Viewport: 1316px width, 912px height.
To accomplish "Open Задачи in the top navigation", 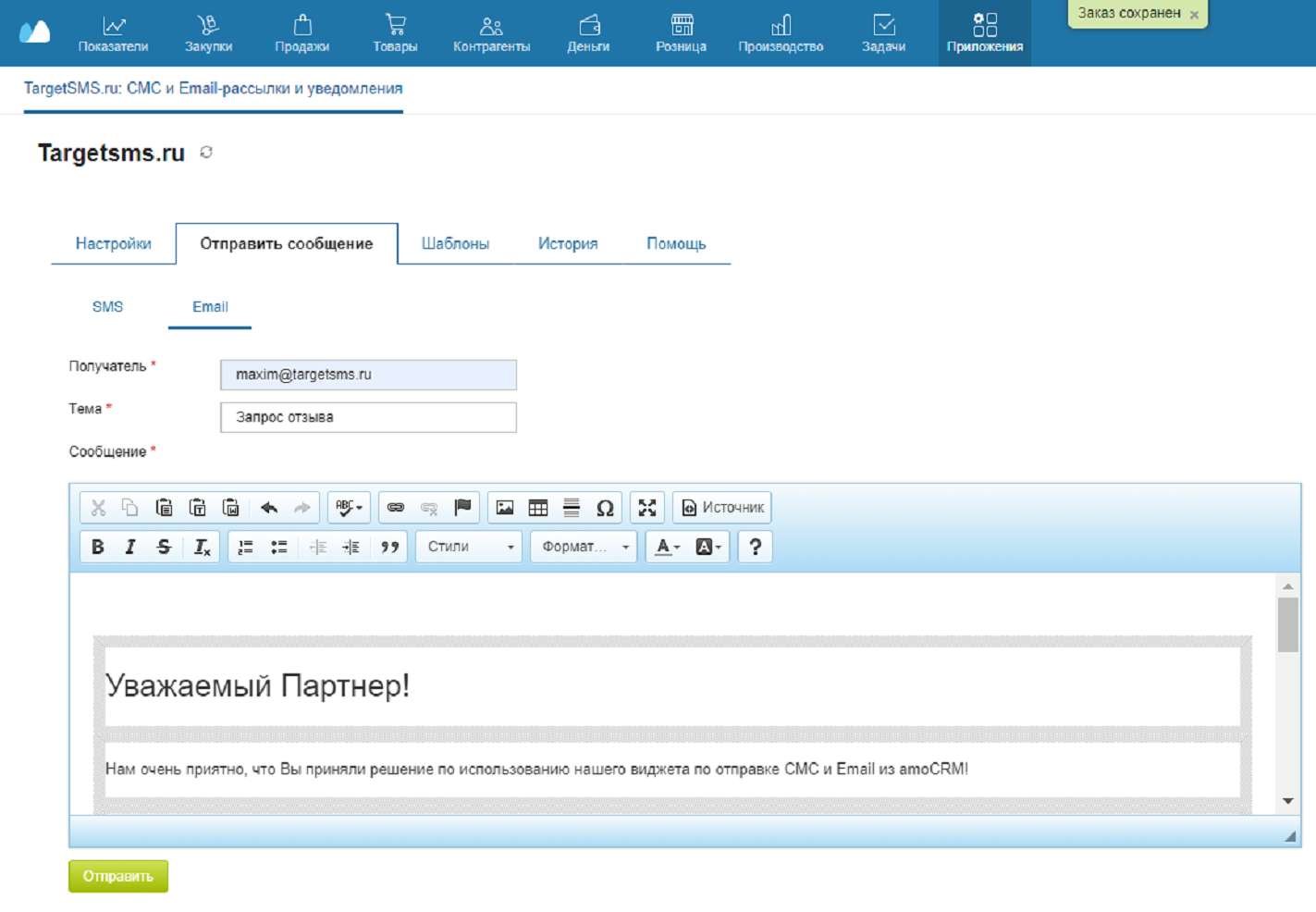I will (x=883, y=33).
